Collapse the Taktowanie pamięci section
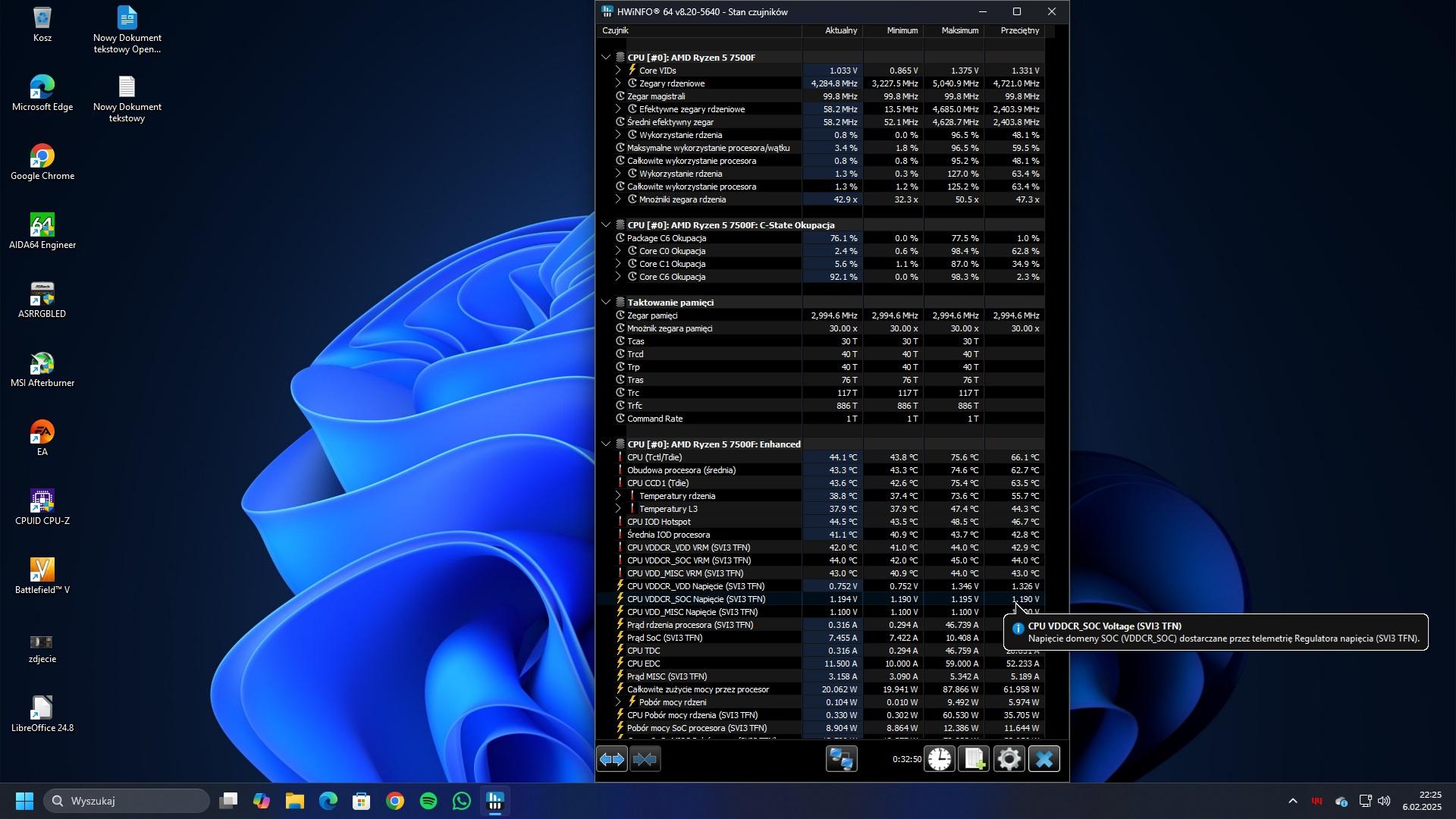Viewport: 1456px width, 819px height. (x=606, y=303)
